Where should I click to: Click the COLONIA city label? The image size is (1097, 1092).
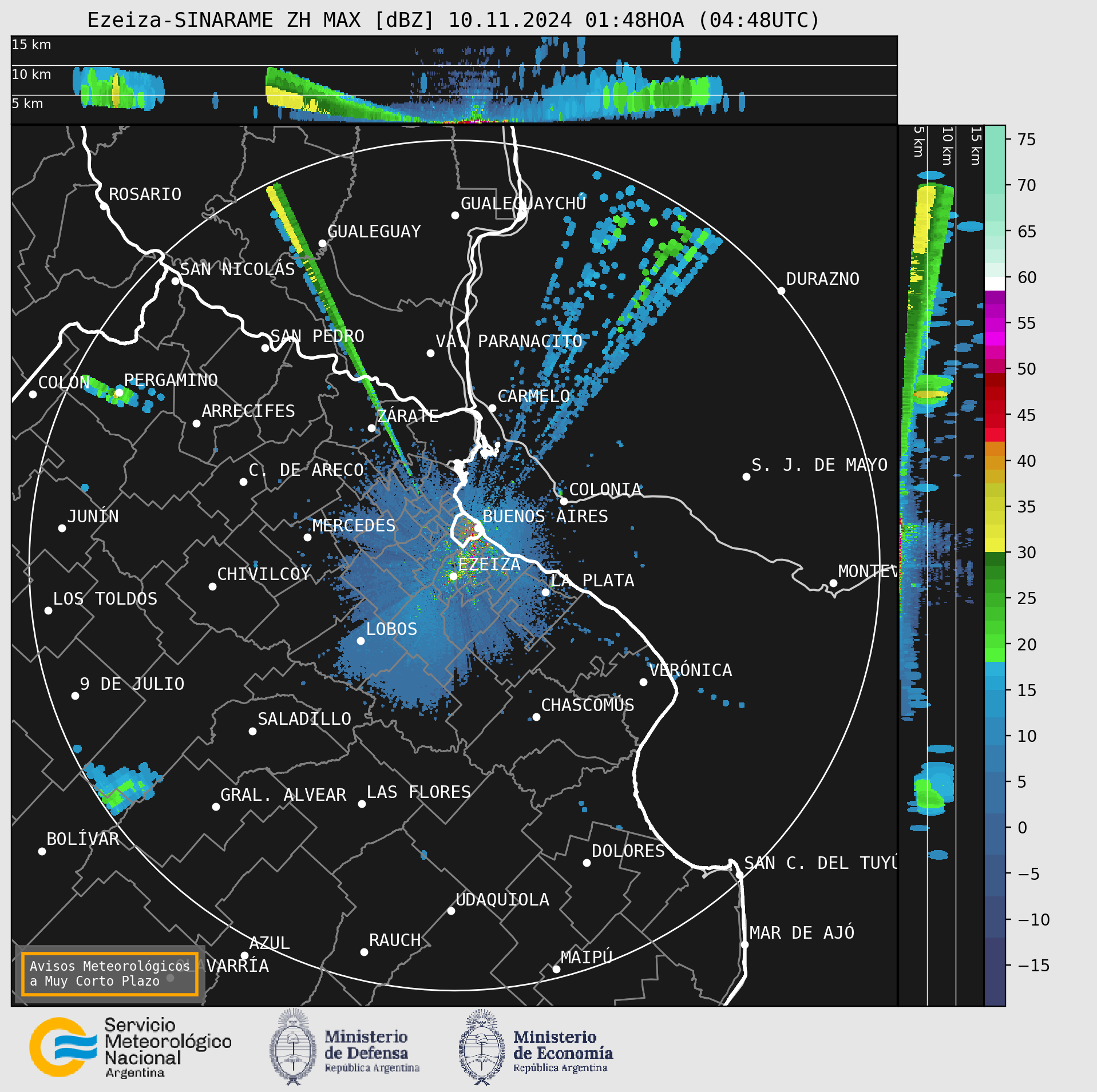[605, 490]
